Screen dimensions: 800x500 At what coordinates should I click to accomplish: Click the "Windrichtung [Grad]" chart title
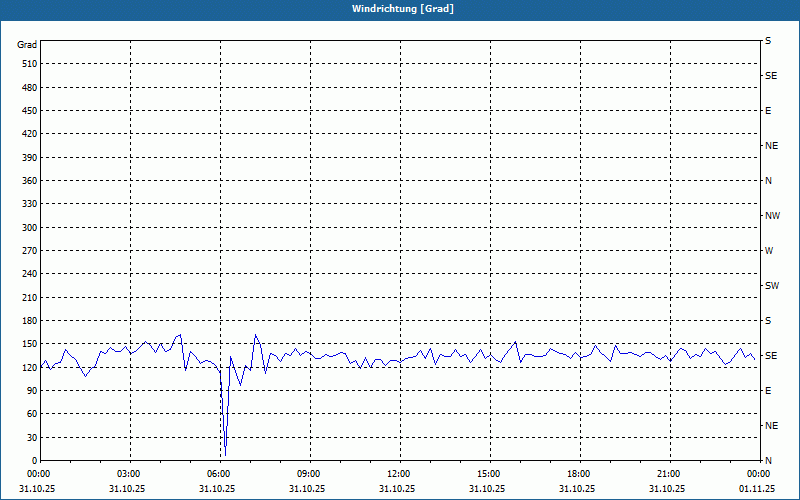coord(403,9)
